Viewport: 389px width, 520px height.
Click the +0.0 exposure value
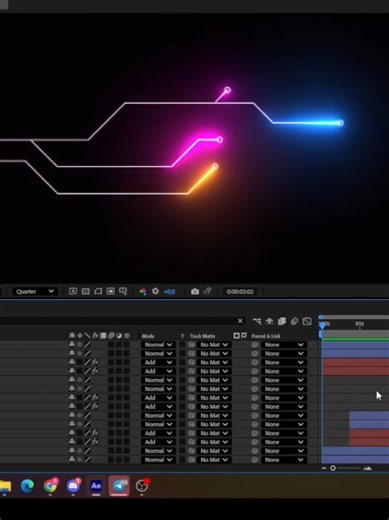[x=169, y=292]
